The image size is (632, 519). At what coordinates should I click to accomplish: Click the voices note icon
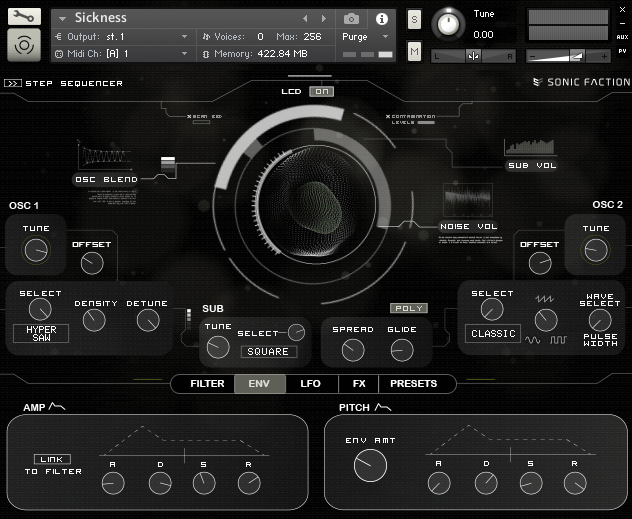tap(206, 37)
